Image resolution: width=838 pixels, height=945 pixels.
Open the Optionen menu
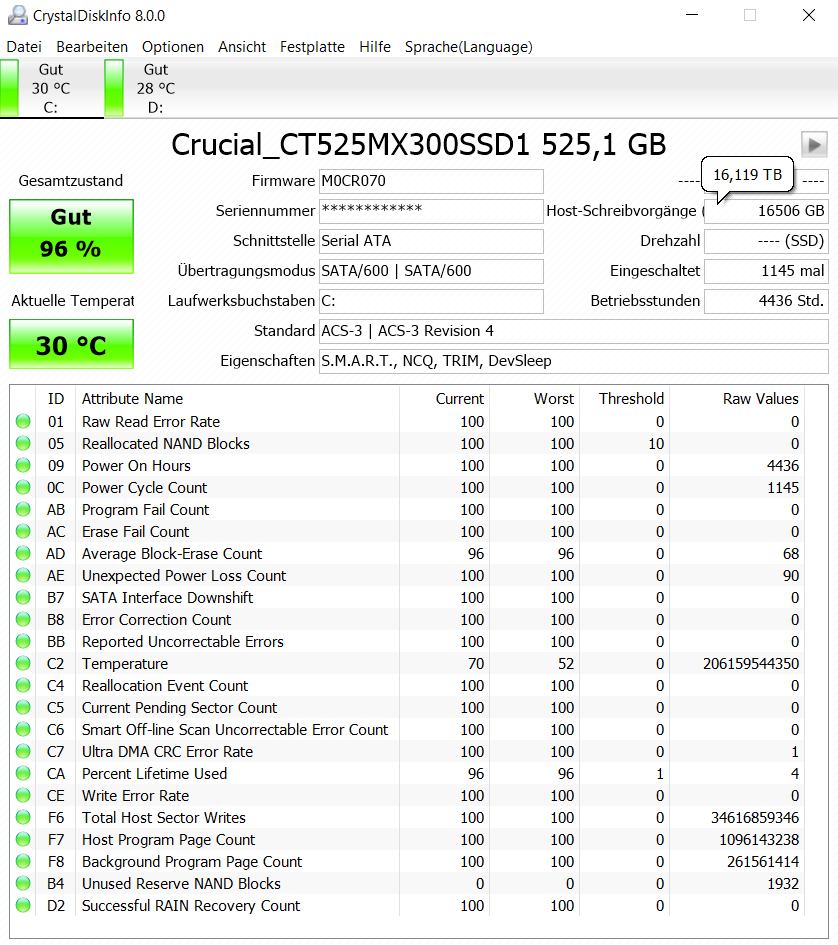point(172,47)
